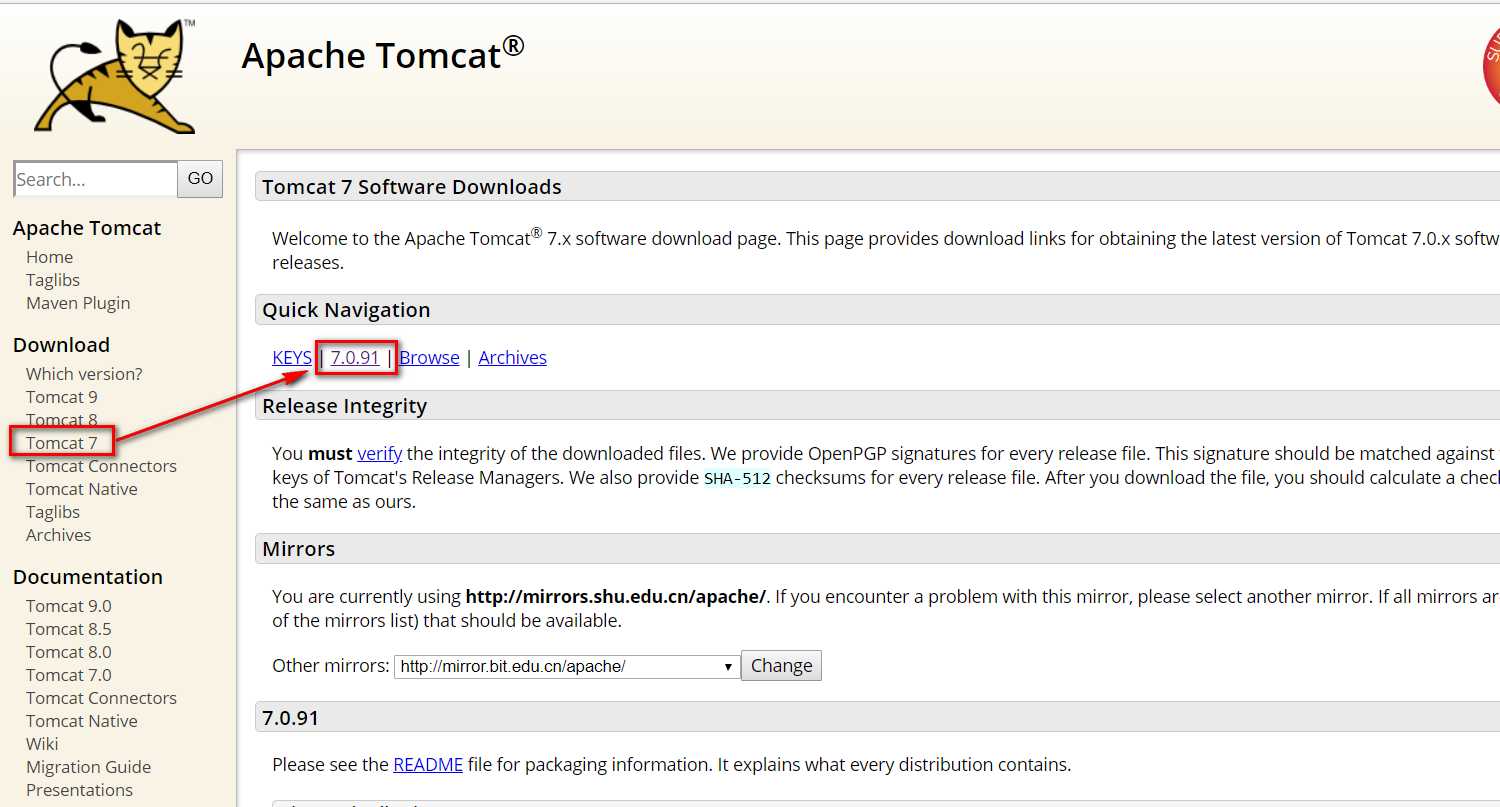Click the Release Integrity heading
The width and height of the screenshot is (1500, 807).
click(x=344, y=406)
